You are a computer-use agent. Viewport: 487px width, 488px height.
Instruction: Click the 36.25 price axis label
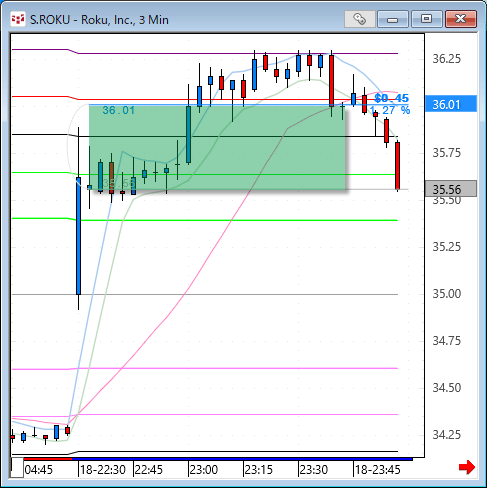446,59
